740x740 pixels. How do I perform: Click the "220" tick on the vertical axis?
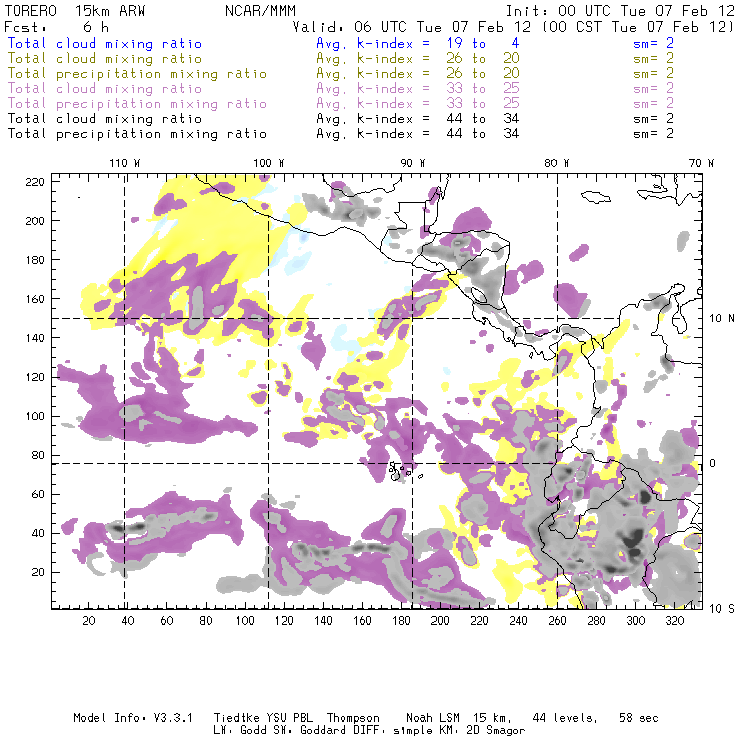point(35,182)
